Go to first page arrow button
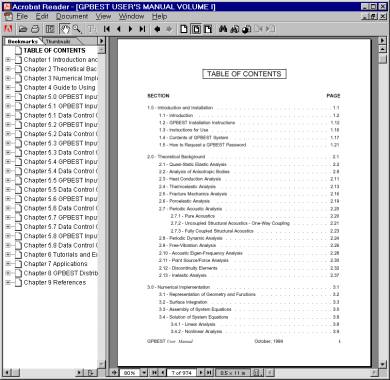The height and width of the screenshot is (380, 390). click(x=107, y=29)
